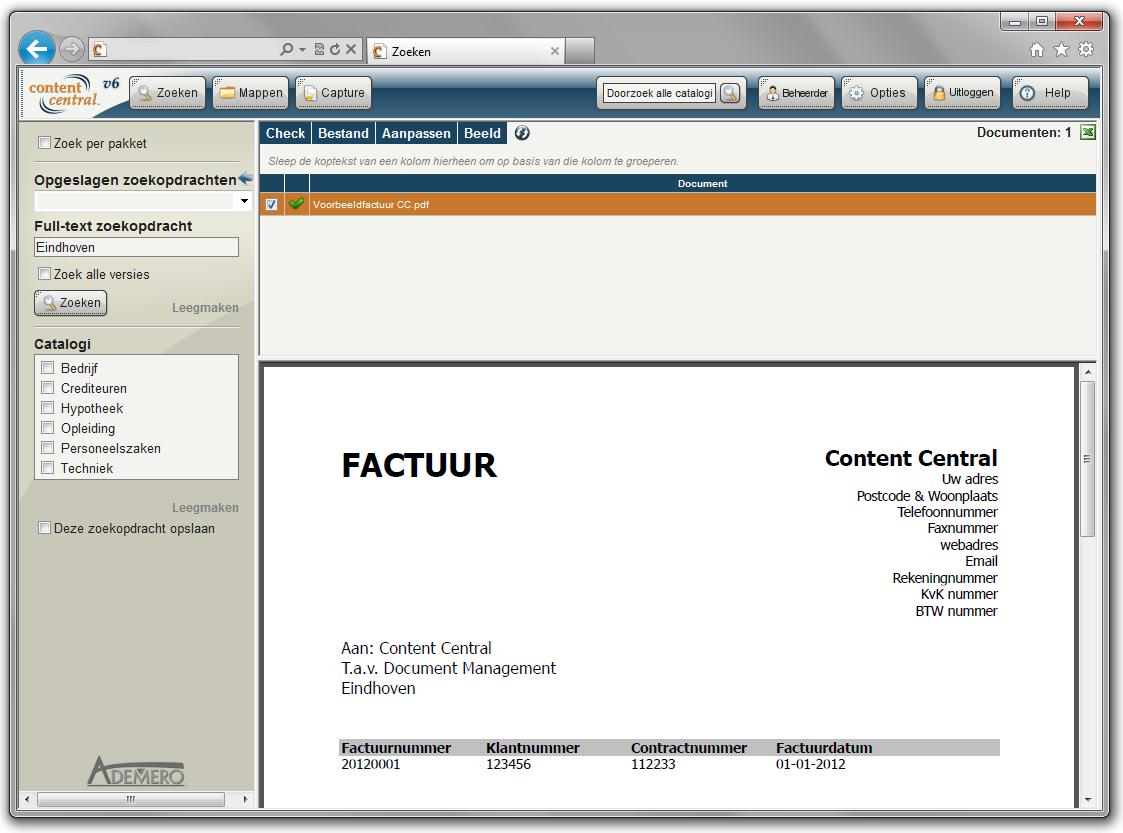Sort by the Document column header

pos(702,183)
